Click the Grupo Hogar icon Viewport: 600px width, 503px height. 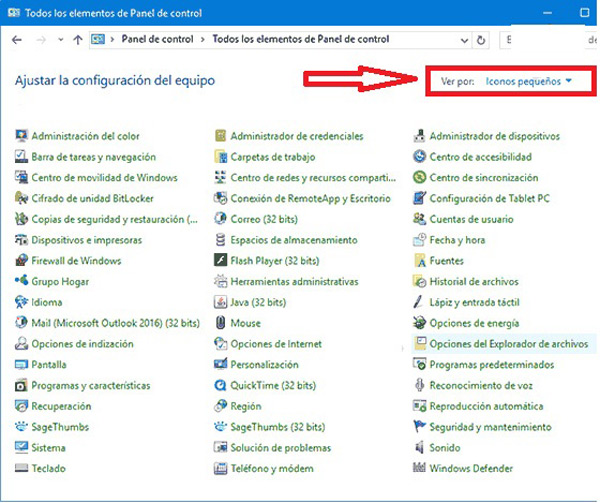(x=21, y=281)
